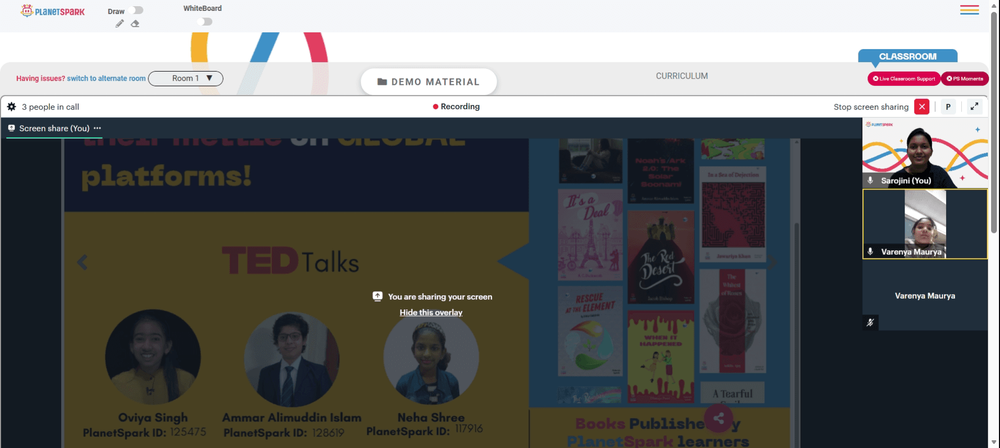Image resolution: width=1000 pixels, height=448 pixels.
Task: Stop screen sharing with red X
Action: [922, 107]
